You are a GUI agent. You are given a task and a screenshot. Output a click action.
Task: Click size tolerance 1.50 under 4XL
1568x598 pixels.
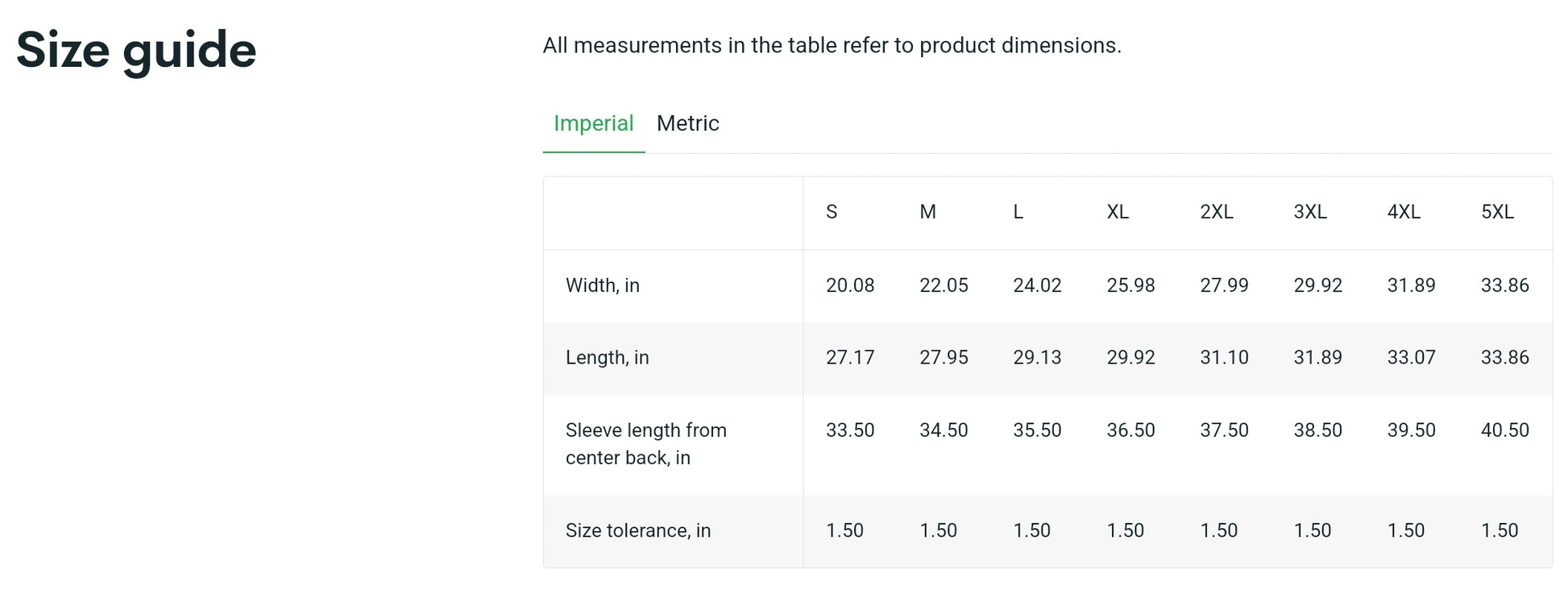(1405, 530)
